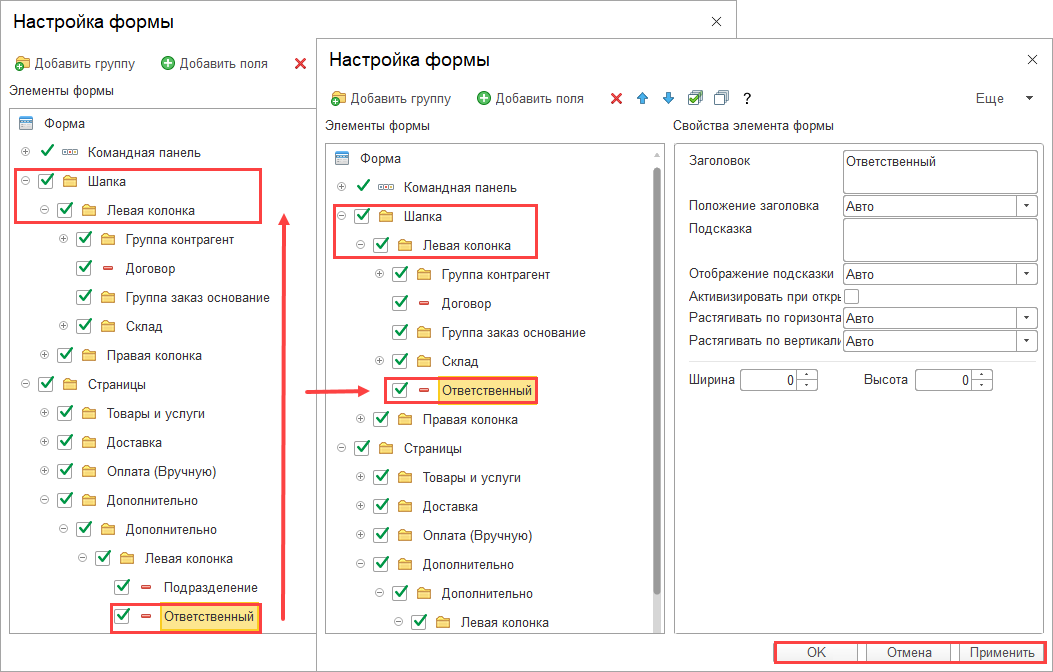The image size is (1053, 672).
Task: Apply changes with Применить
Action: click(1003, 651)
